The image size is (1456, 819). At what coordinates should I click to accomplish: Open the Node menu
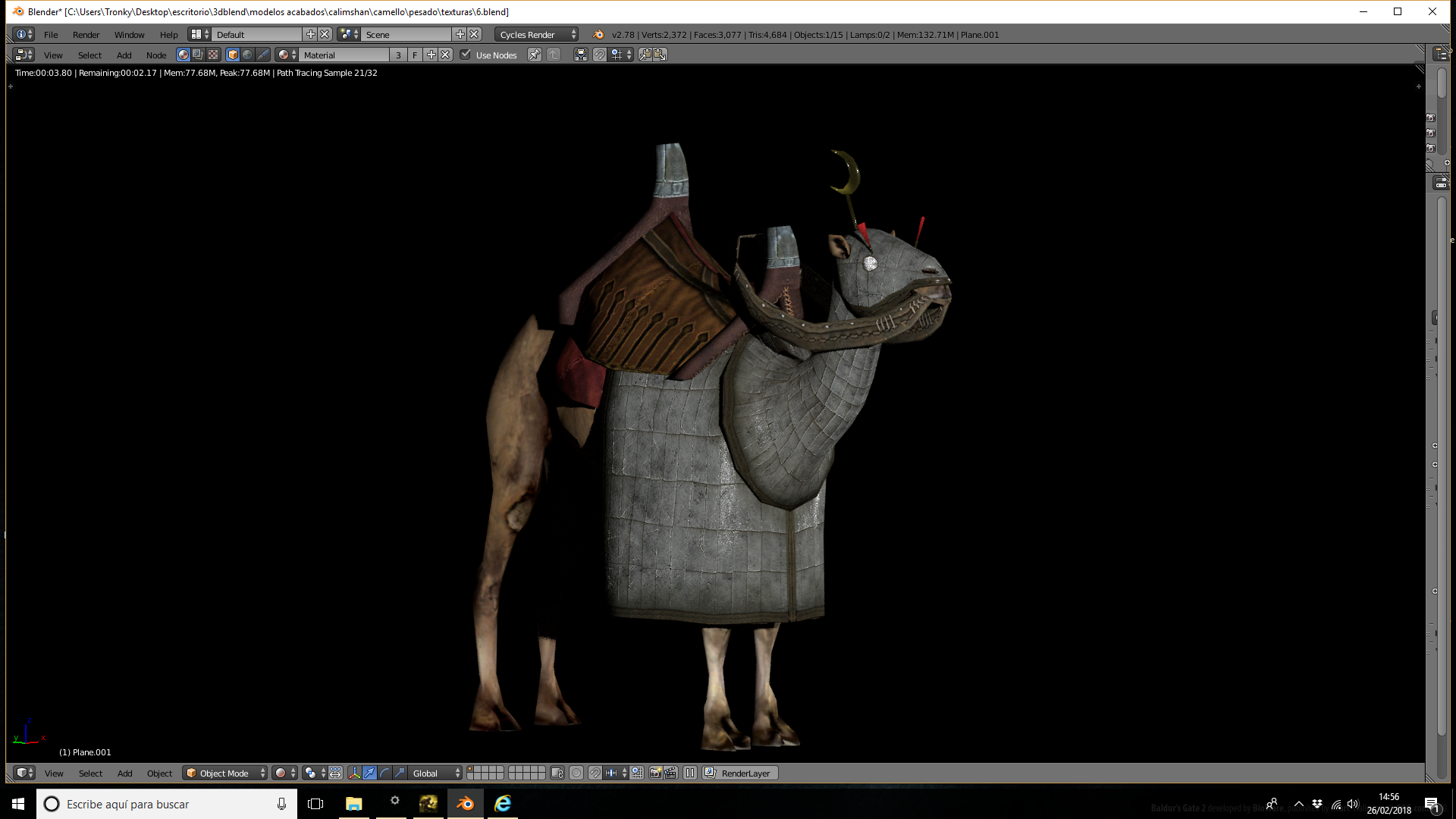coord(156,55)
